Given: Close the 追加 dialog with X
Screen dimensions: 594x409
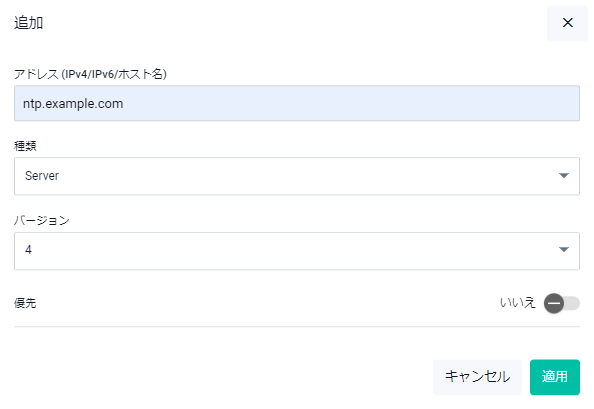Looking at the screenshot, I should tap(567, 23).
